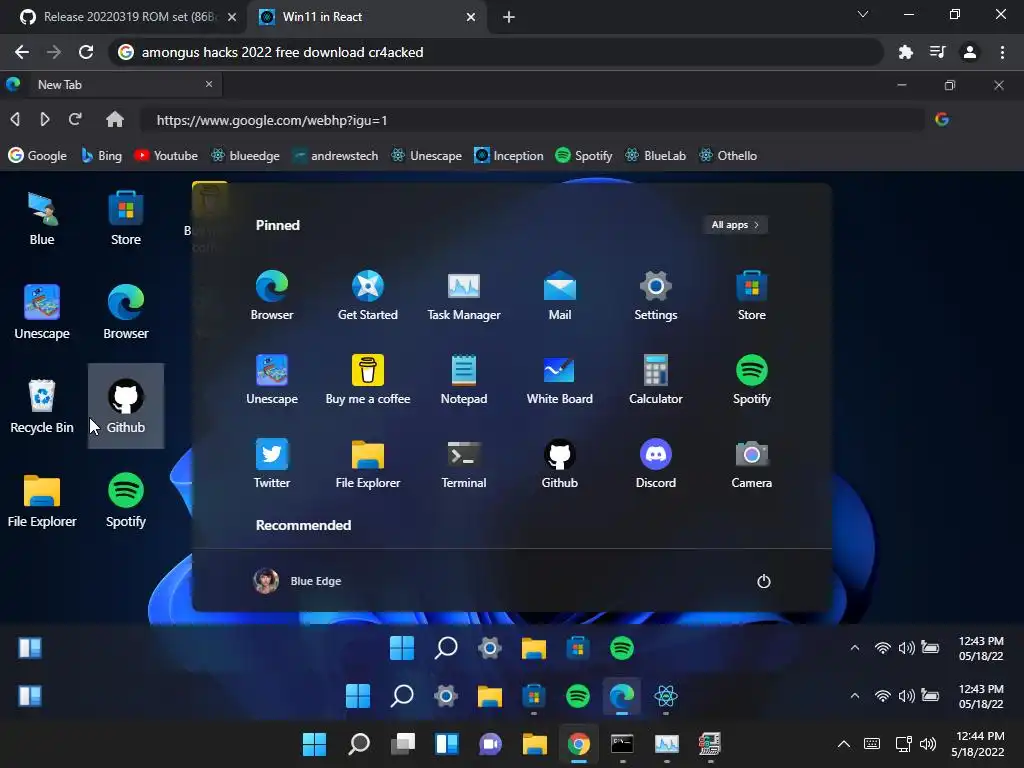Launch Unescape from the Pinned grid
The width and height of the screenshot is (1024, 768).
(272, 379)
